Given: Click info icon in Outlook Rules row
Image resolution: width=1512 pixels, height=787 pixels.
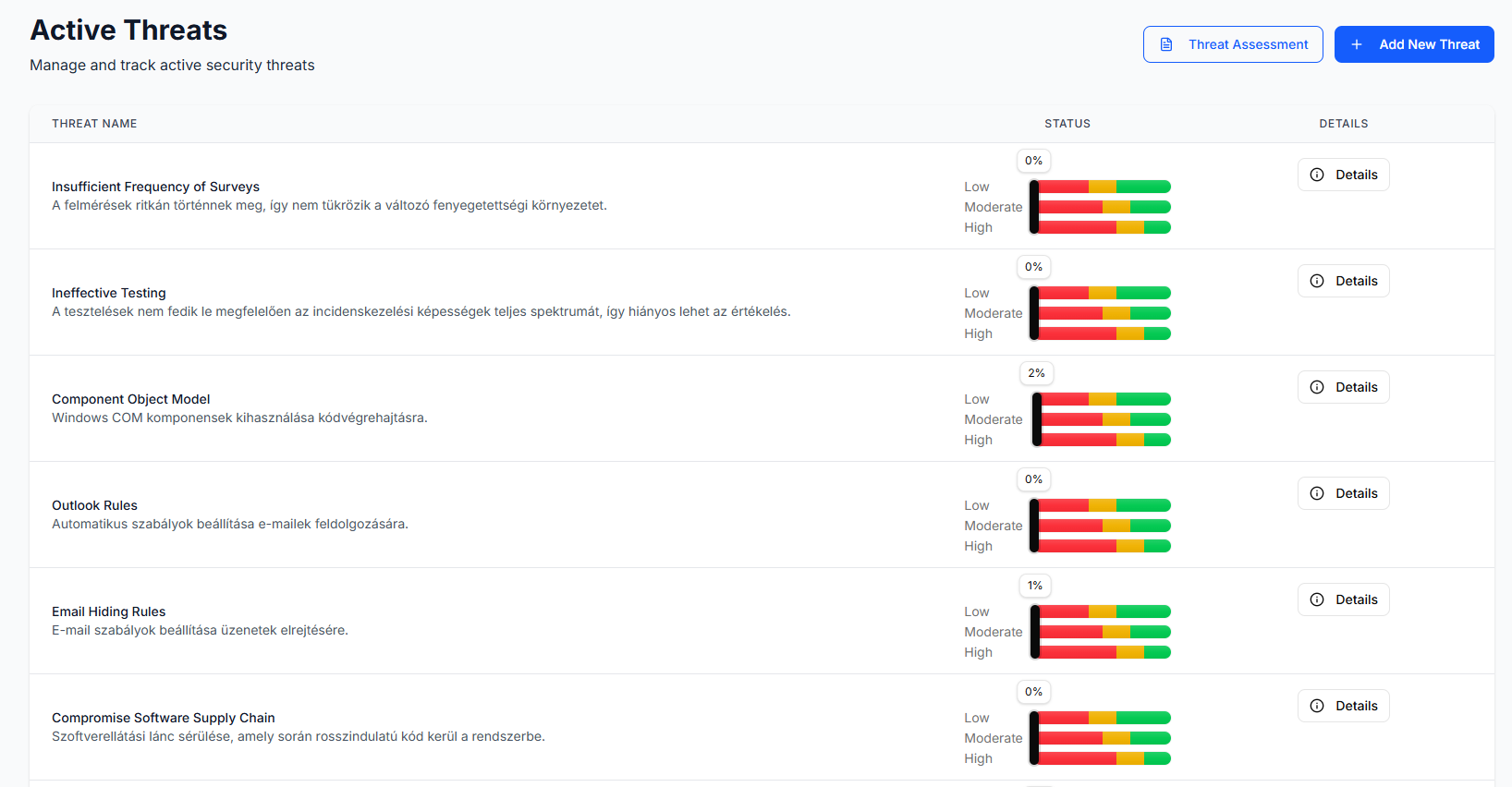Looking at the screenshot, I should click(1317, 493).
